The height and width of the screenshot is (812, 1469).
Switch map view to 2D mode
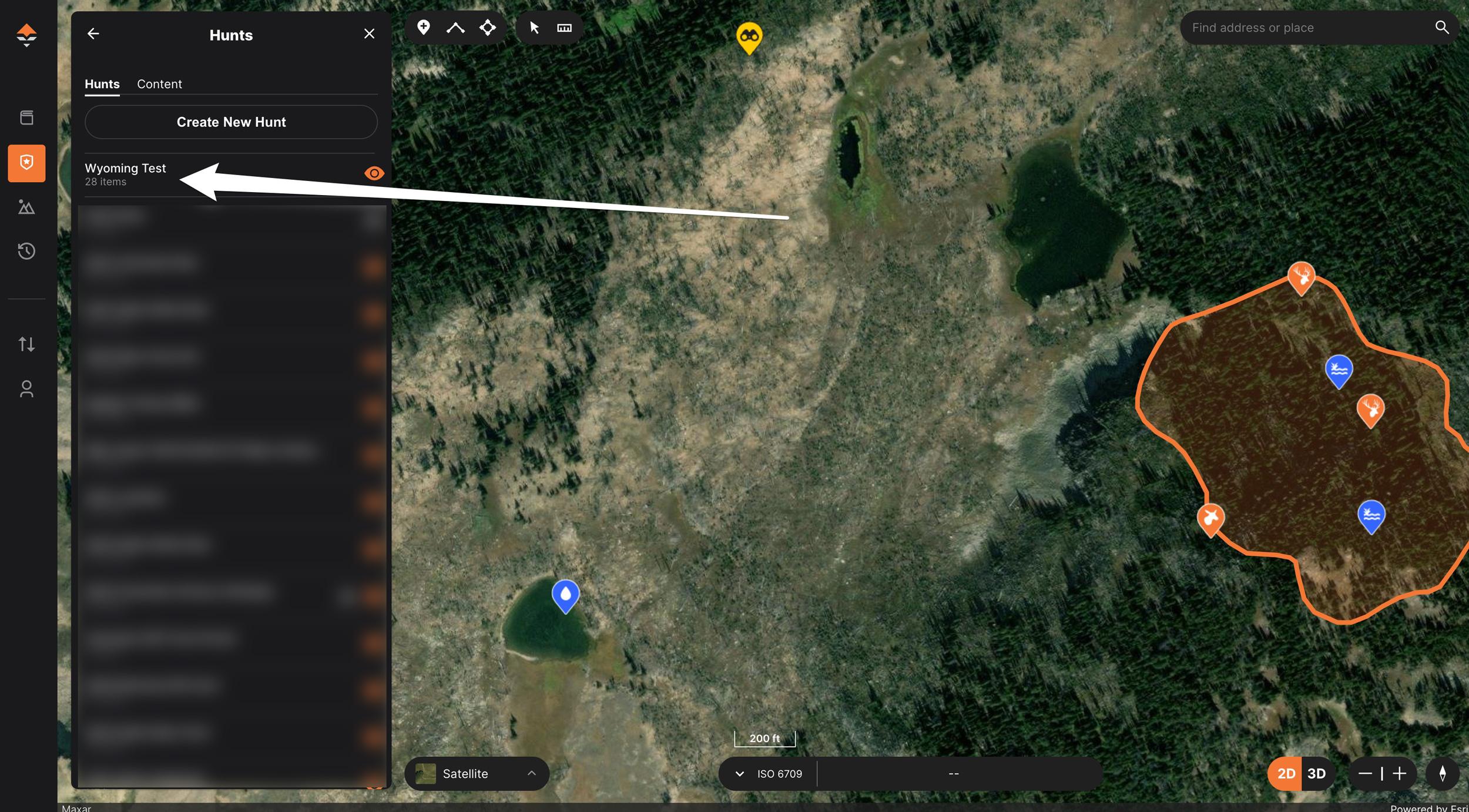1287,773
